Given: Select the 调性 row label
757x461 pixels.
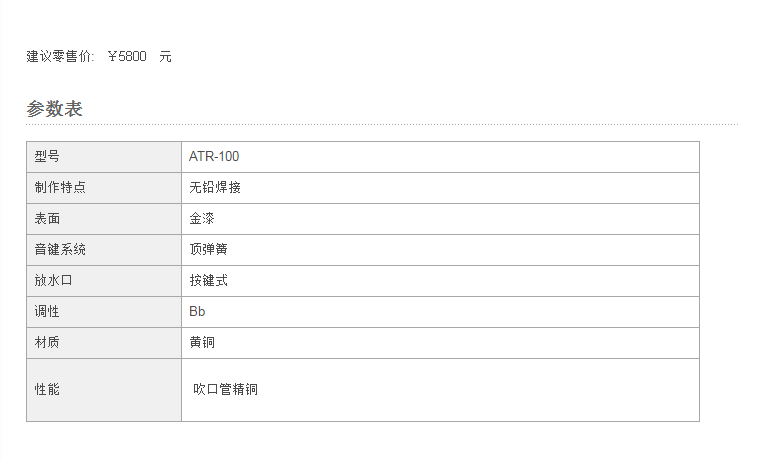Looking at the screenshot, I should [x=104, y=311].
